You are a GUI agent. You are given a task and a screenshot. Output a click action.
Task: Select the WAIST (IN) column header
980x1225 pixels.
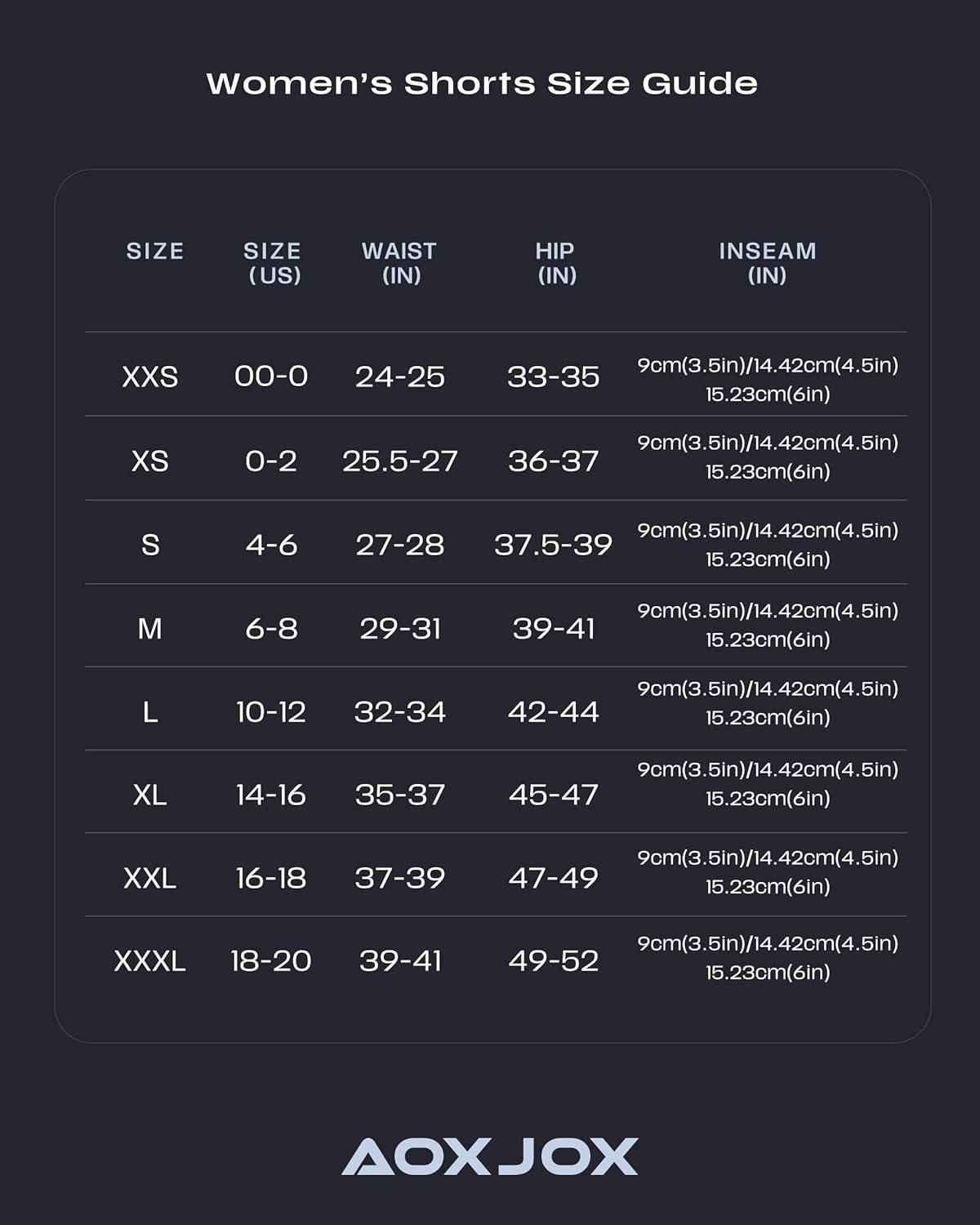[399, 263]
